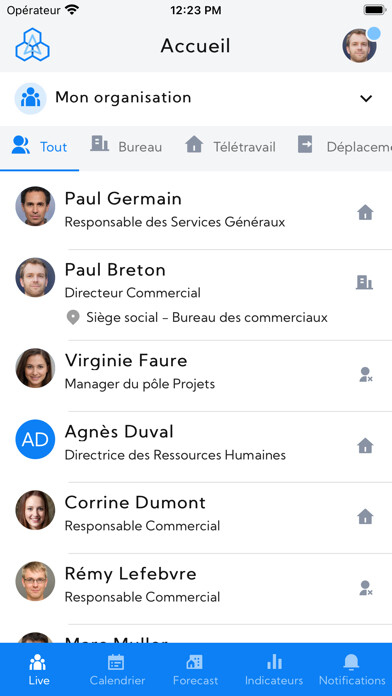Select the Tout filter tab
392x696 pixels.
pyautogui.click(x=40, y=147)
